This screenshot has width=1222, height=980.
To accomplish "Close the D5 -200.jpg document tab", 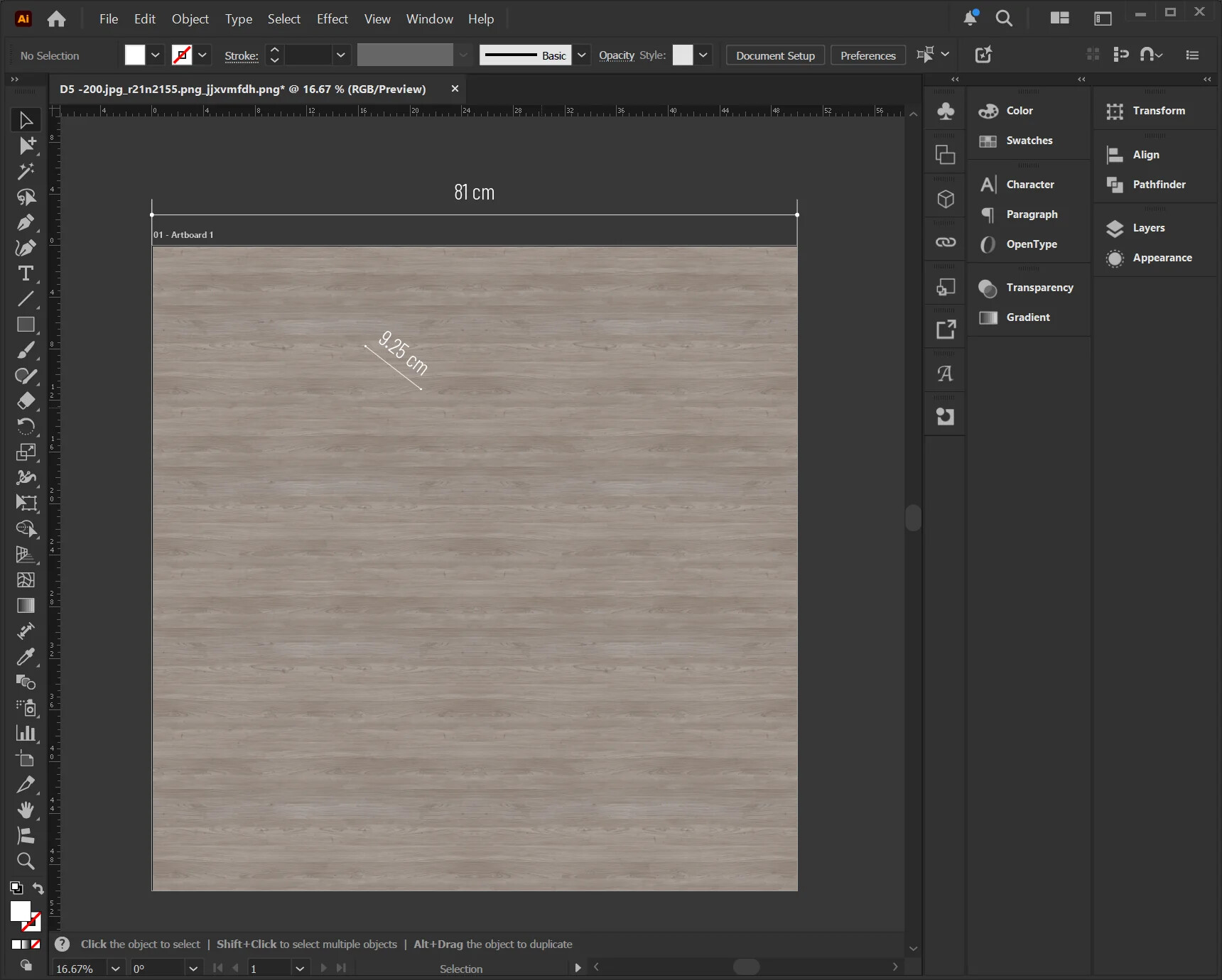I will 455,89.
